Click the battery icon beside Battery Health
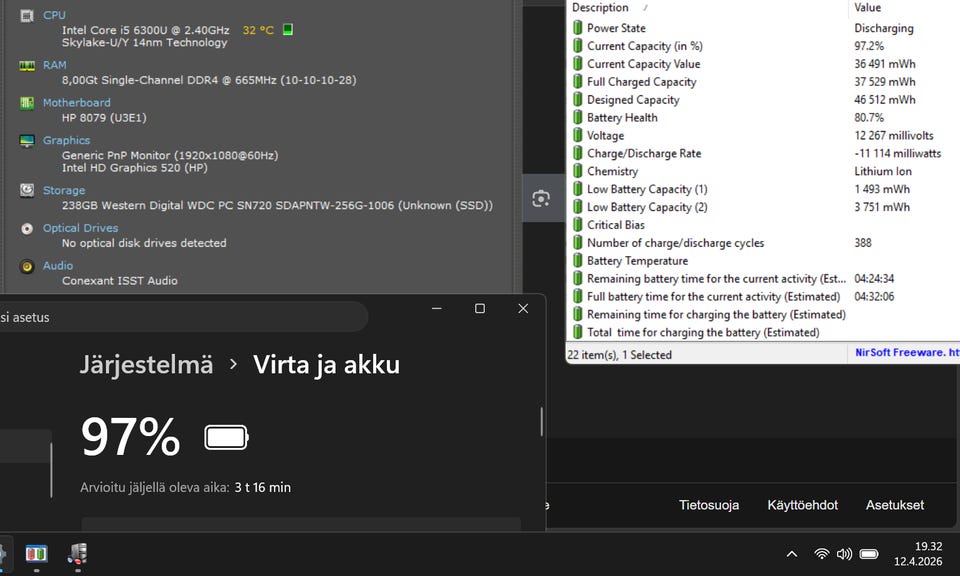Screen dimensions: 960x576 click(x=577, y=117)
